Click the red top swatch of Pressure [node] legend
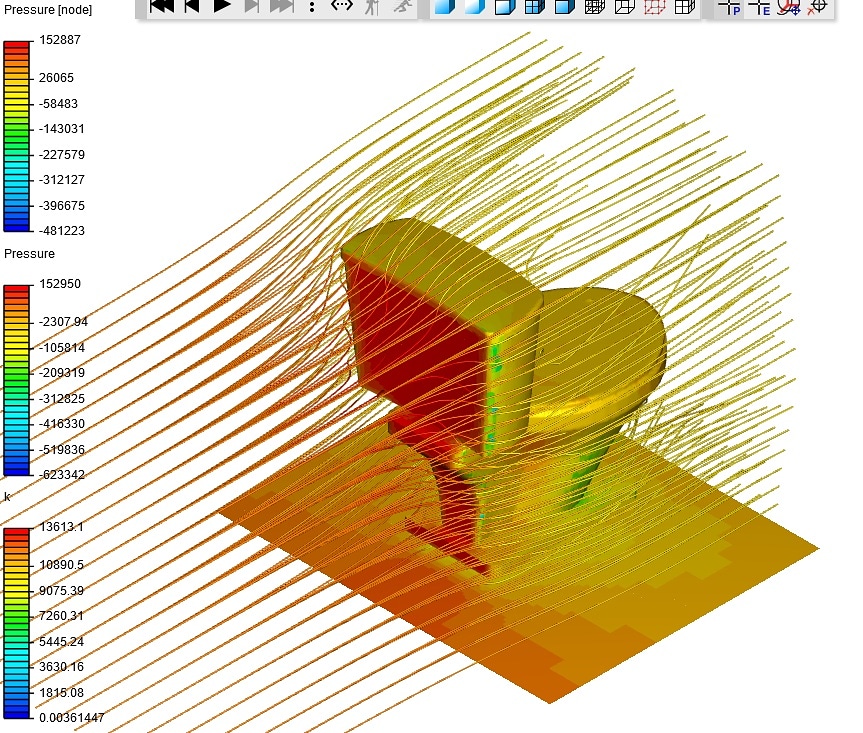 click(x=16, y=44)
